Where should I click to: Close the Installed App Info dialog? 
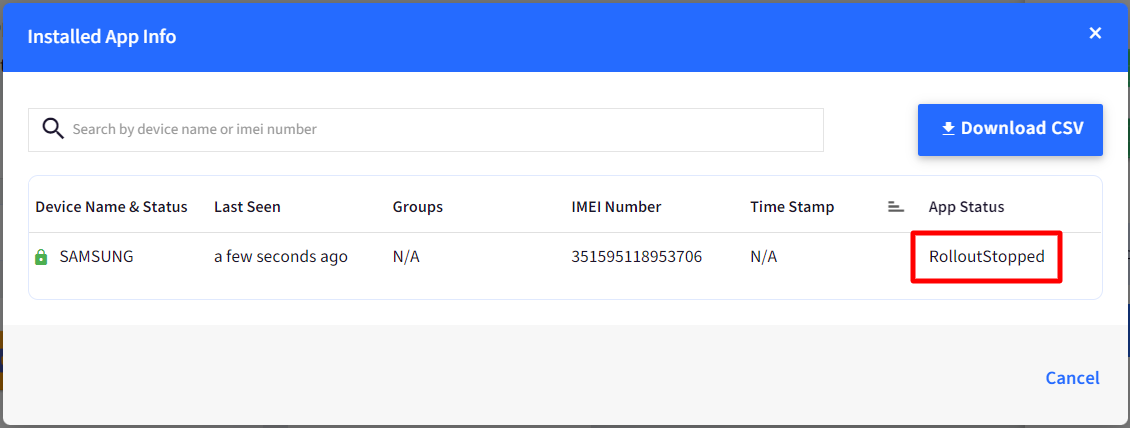tap(1095, 33)
